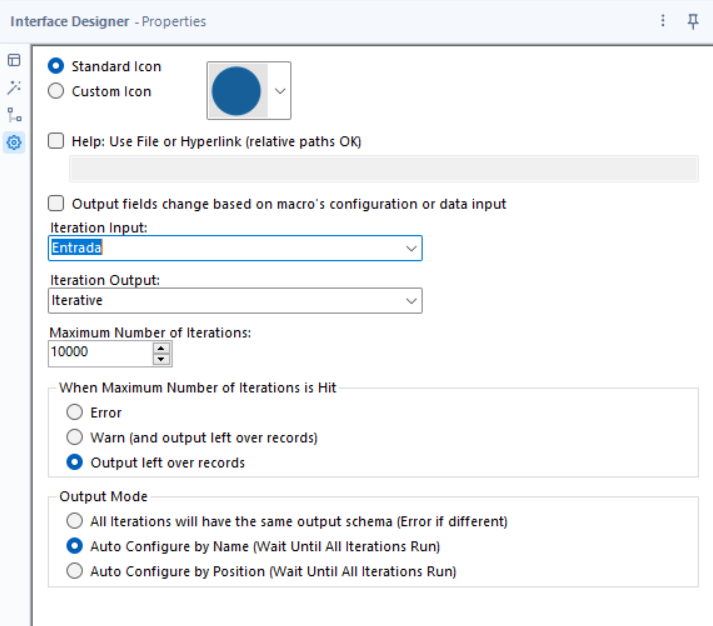
Task: Open the Layout View sidebar icon
Action: point(14,60)
